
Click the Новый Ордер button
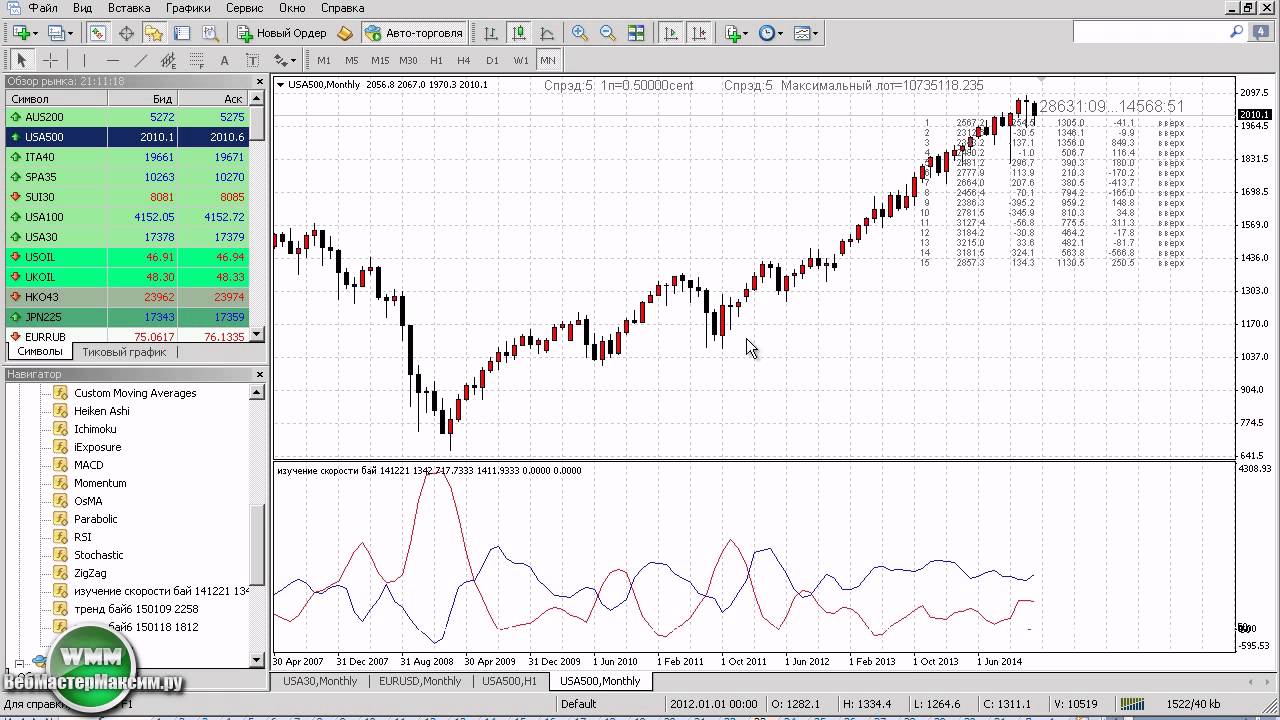[281, 33]
